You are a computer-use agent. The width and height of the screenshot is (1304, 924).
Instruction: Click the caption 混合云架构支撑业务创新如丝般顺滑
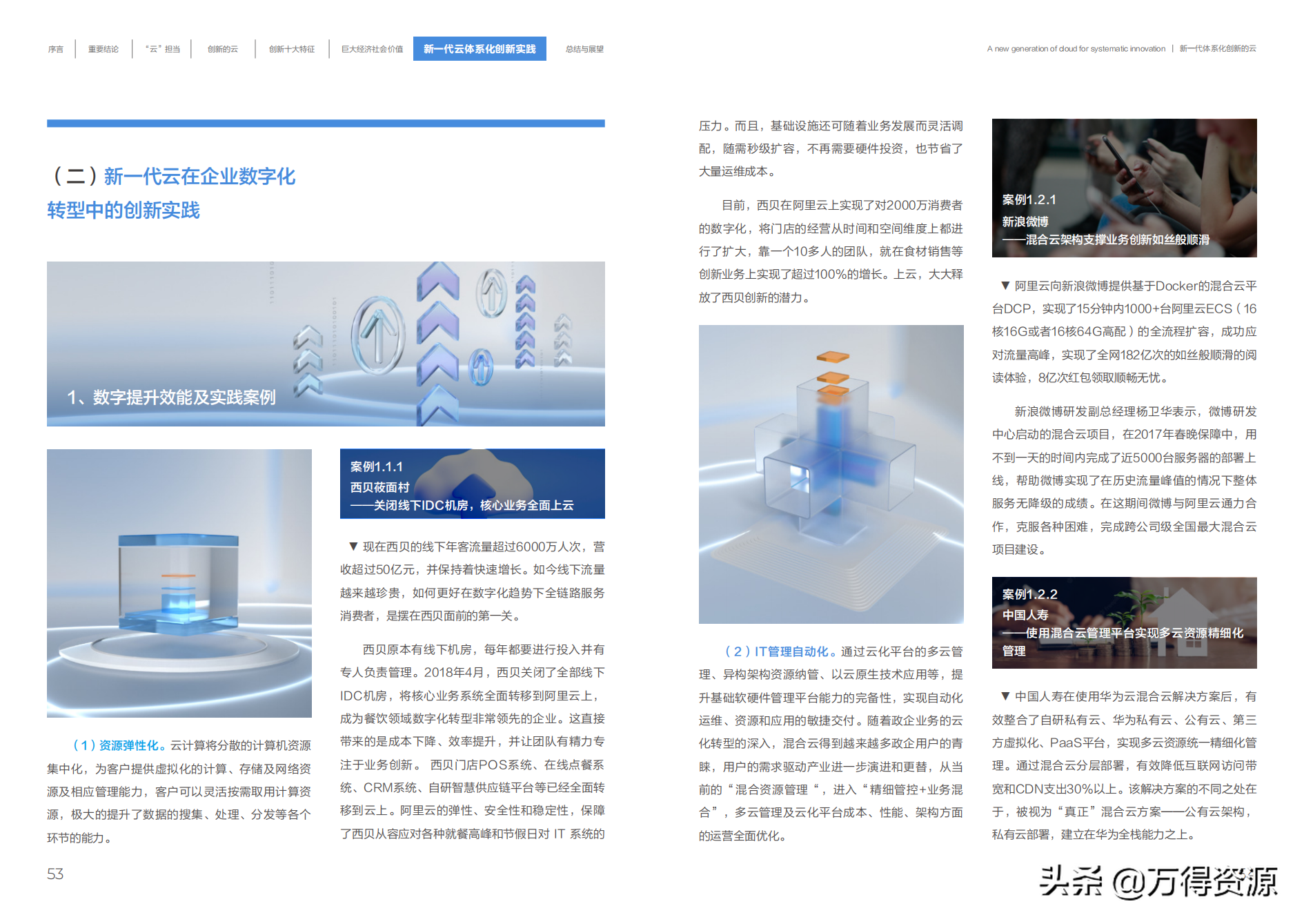[x=1118, y=239]
